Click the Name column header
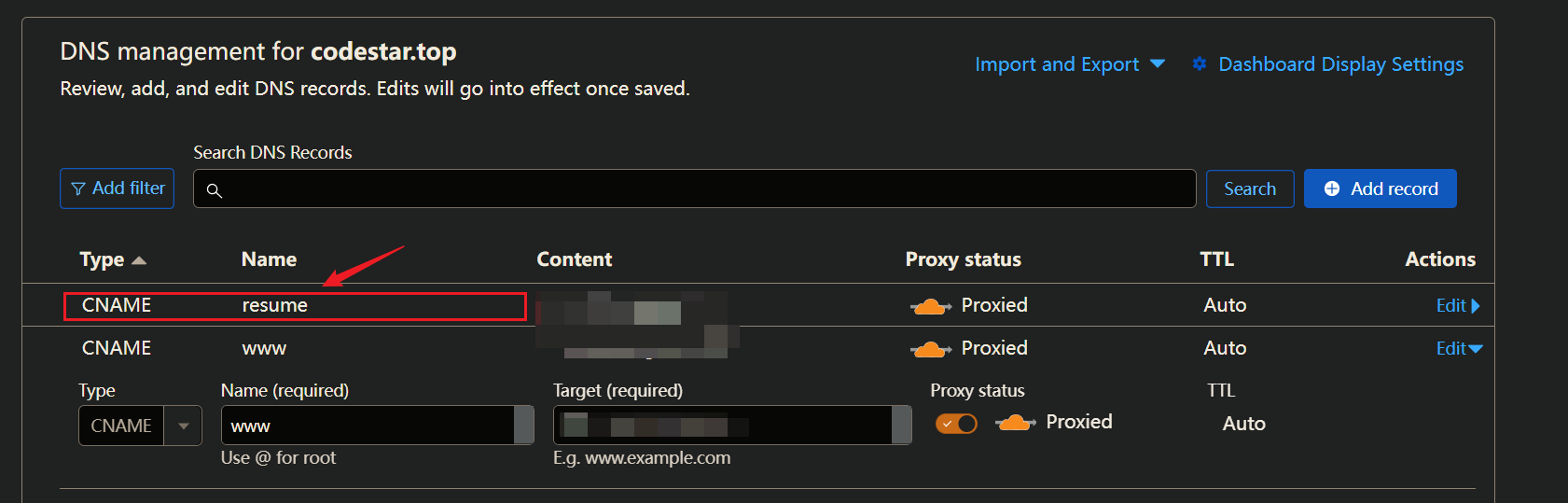1568x503 pixels. [x=269, y=259]
